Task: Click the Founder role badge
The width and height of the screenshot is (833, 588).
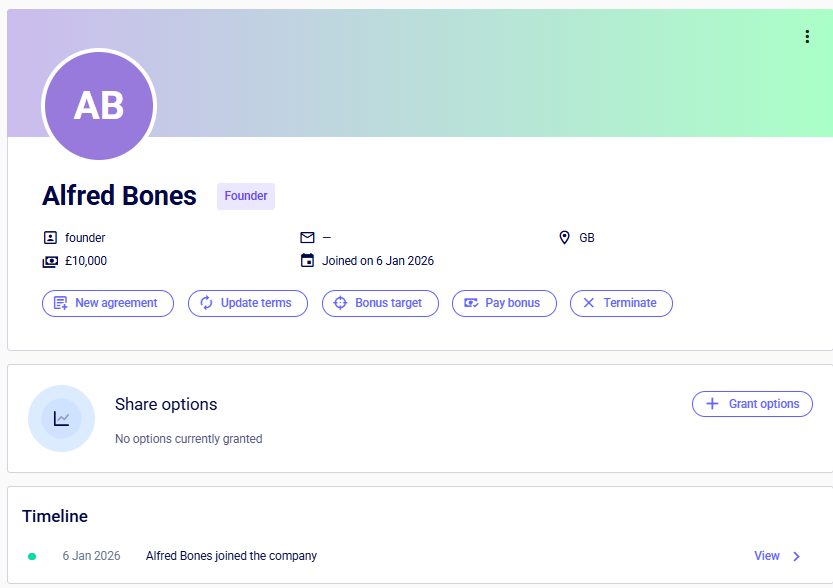Action: click(x=246, y=196)
